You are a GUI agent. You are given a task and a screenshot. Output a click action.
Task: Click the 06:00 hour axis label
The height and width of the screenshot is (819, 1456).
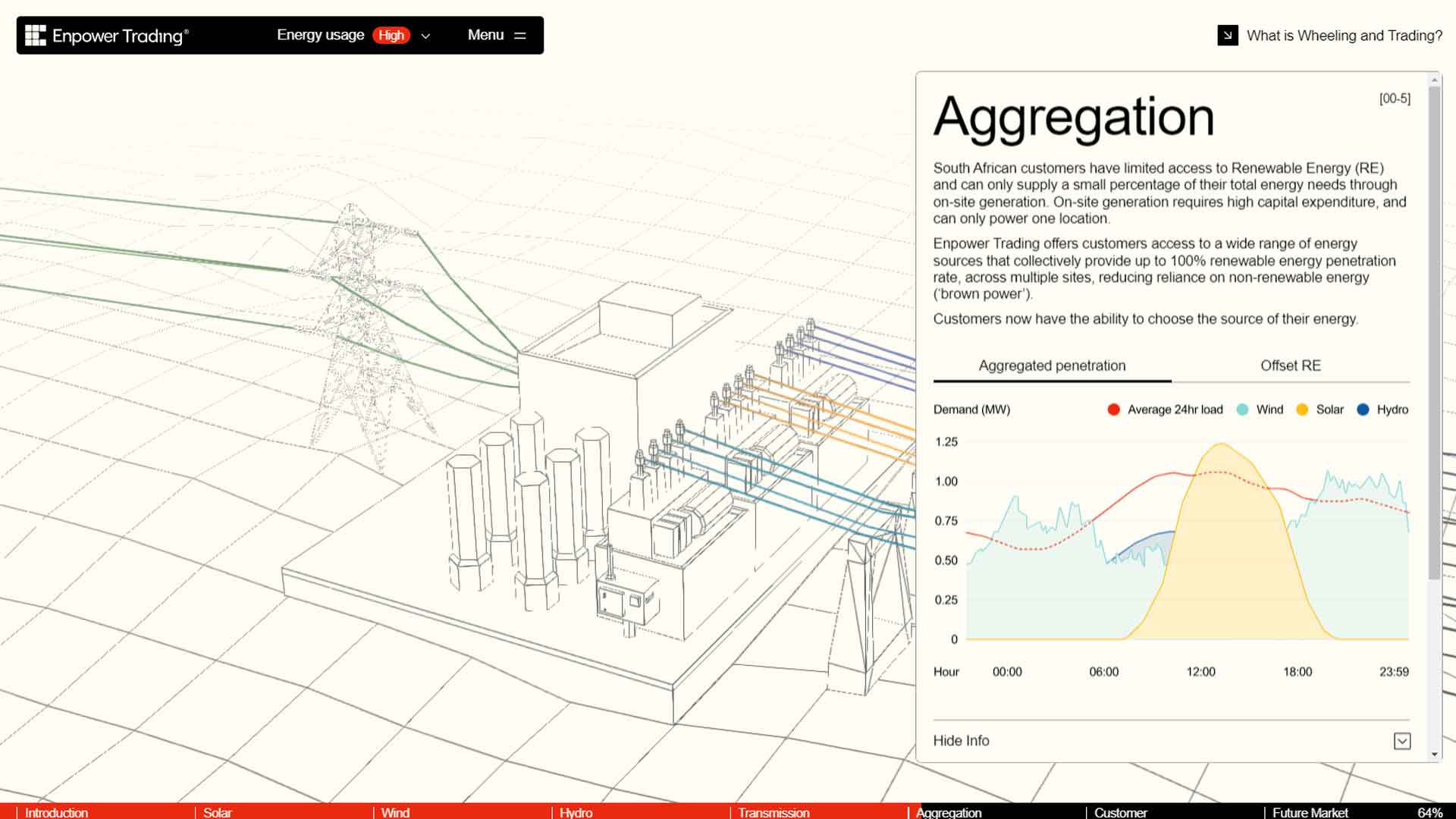coord(1103,672)
